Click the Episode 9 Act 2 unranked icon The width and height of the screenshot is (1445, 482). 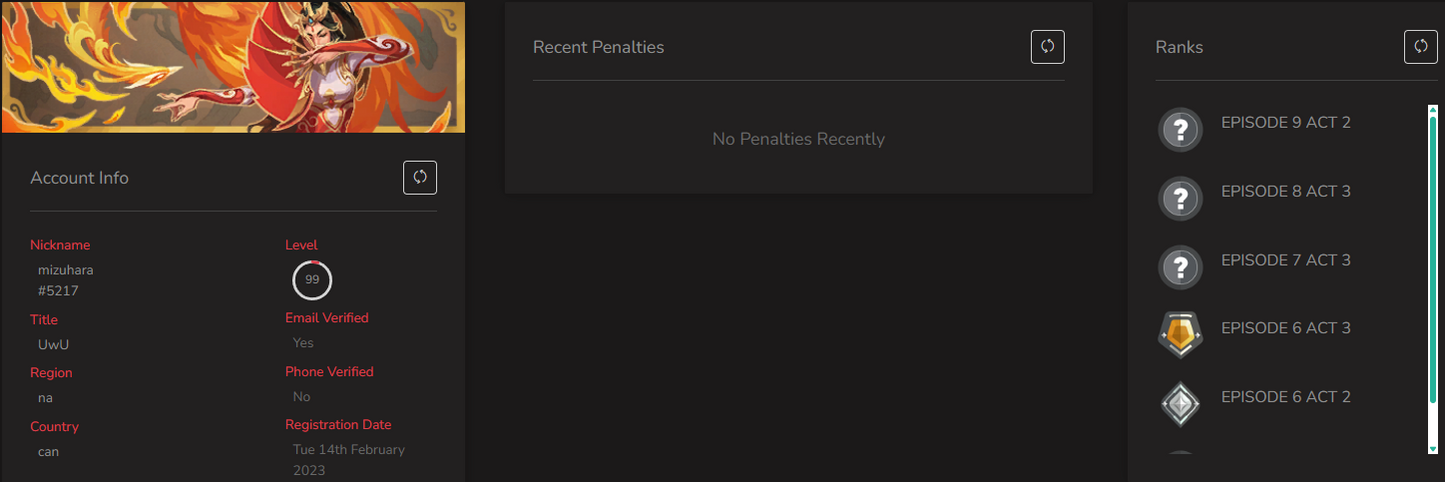(x=1180, y=130)
